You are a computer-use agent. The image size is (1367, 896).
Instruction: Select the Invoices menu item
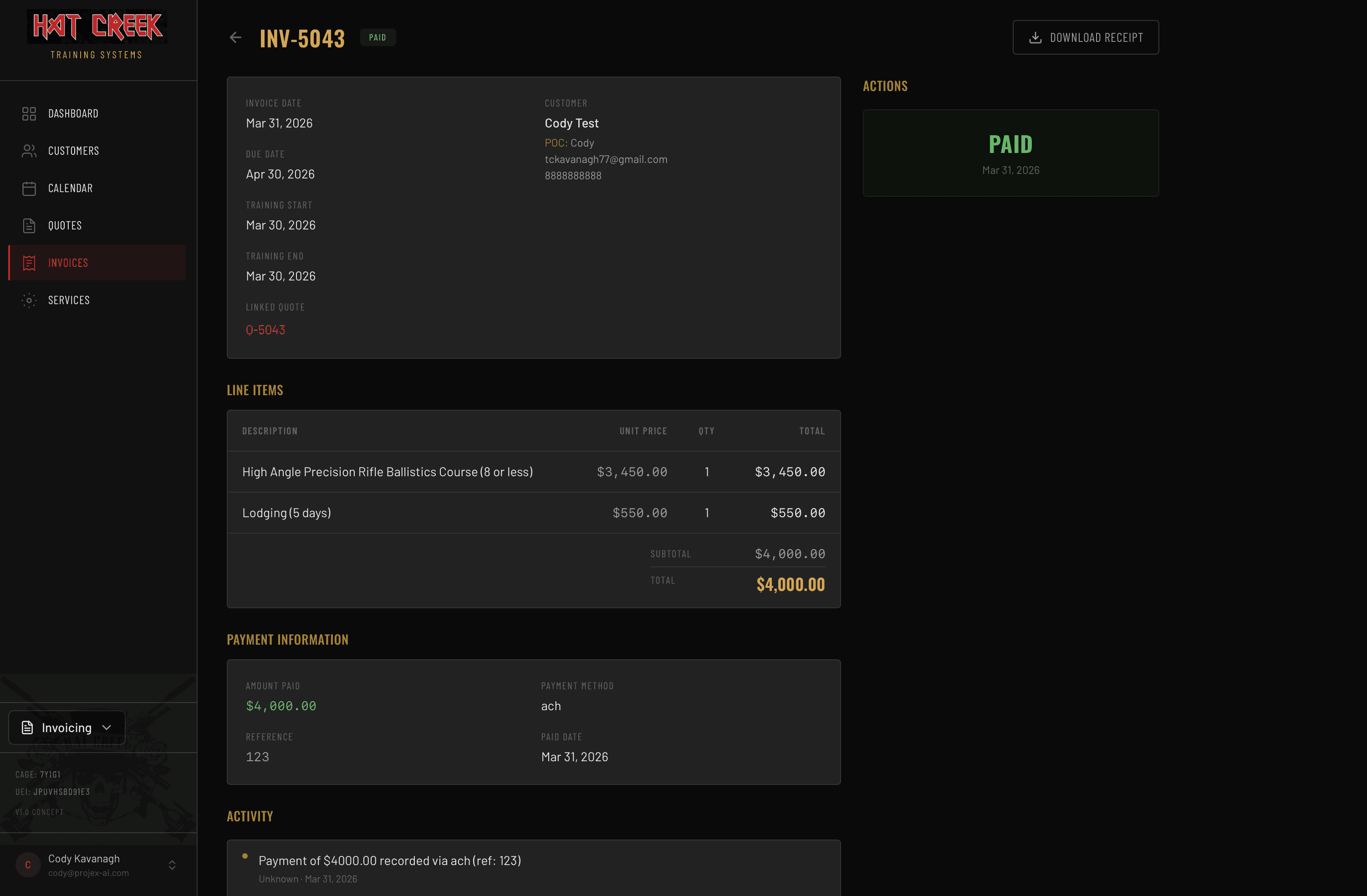(x=97, y=263)
